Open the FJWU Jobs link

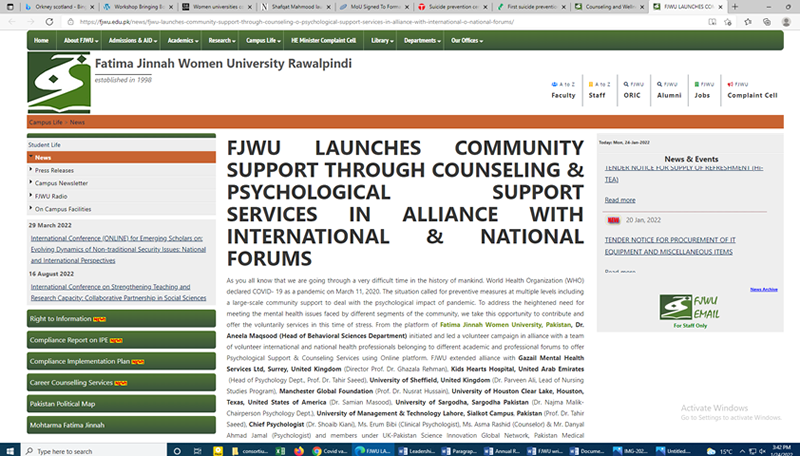coord(703,90)
